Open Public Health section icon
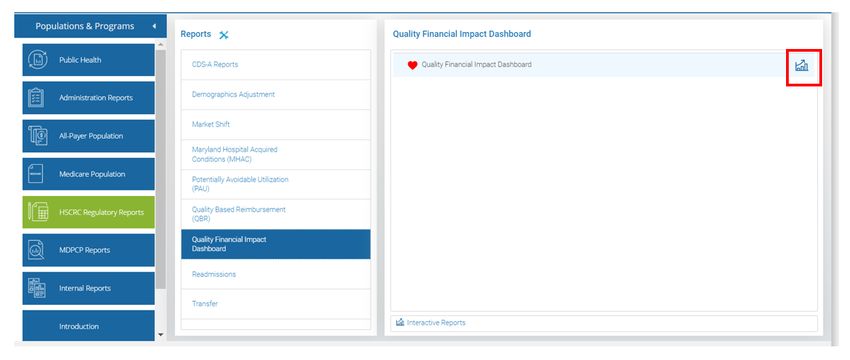This screenshot has height=360, width=850. 38,60
